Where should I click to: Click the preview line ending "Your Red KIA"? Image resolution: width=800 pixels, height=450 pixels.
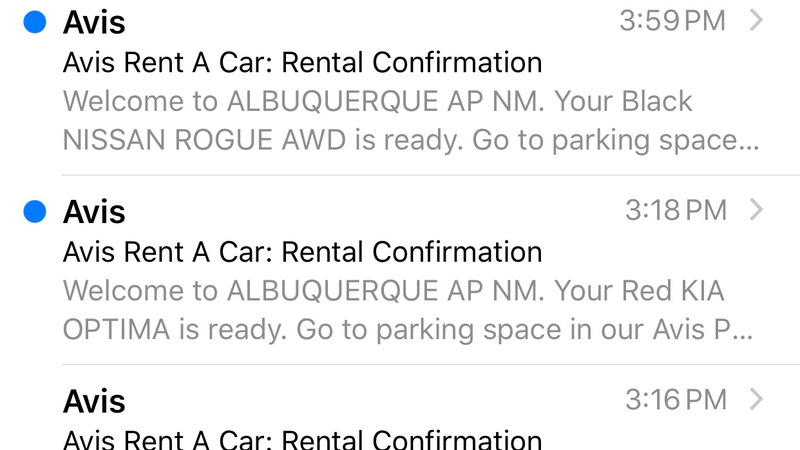393,291
